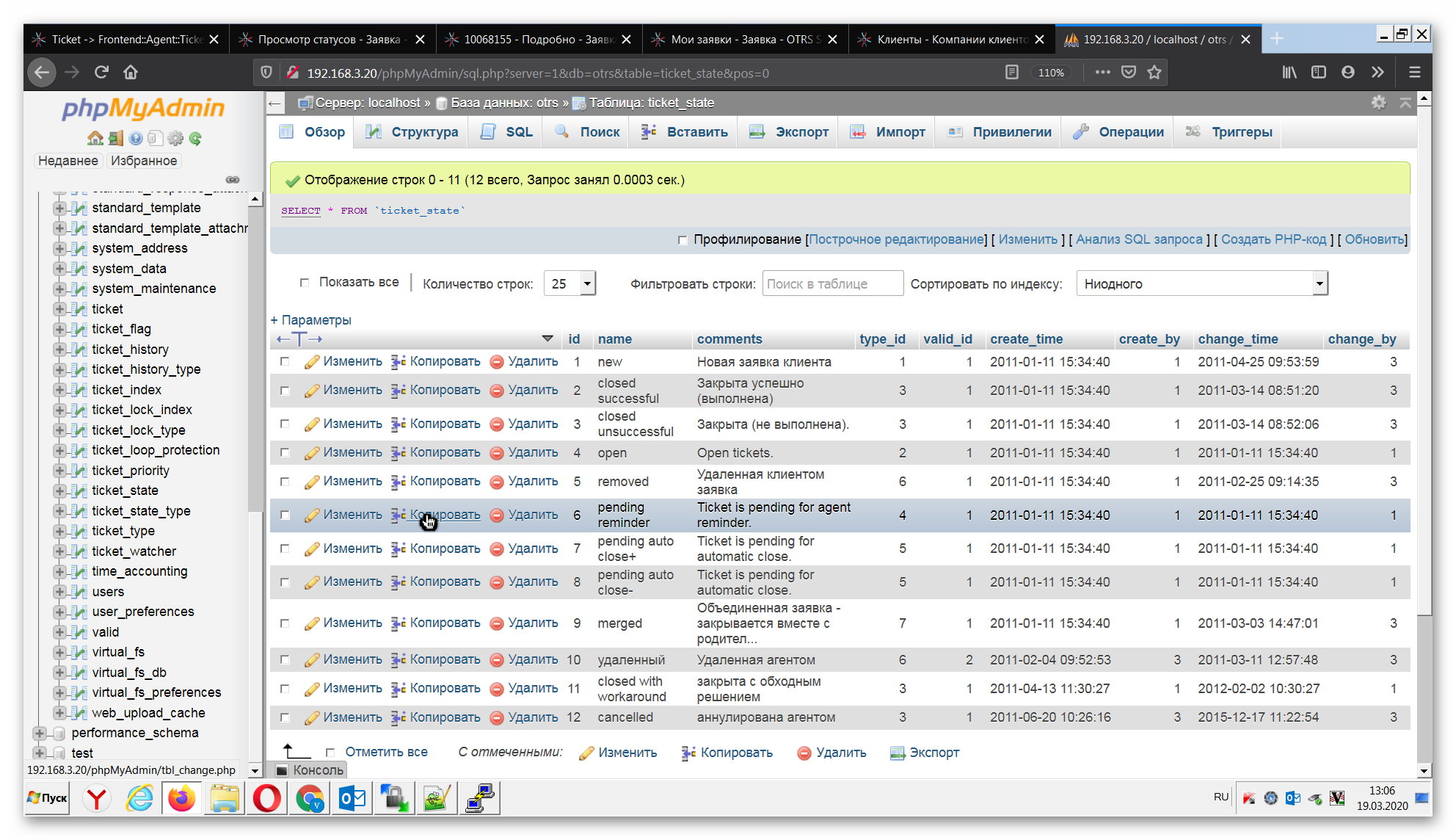Viewport: 1456px width, 840px height.
Task: Click the pencil edit icon for row 'new'
Action: [312, 361]
